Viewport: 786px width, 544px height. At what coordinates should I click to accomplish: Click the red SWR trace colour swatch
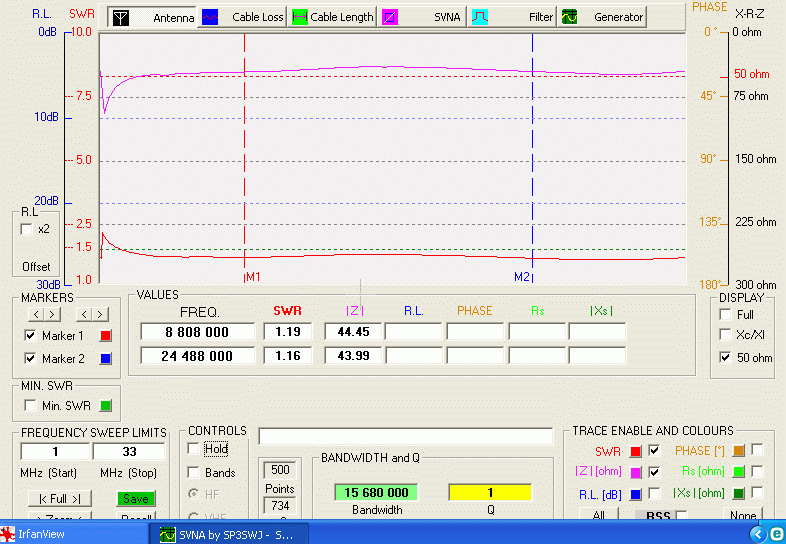(635, 451)
